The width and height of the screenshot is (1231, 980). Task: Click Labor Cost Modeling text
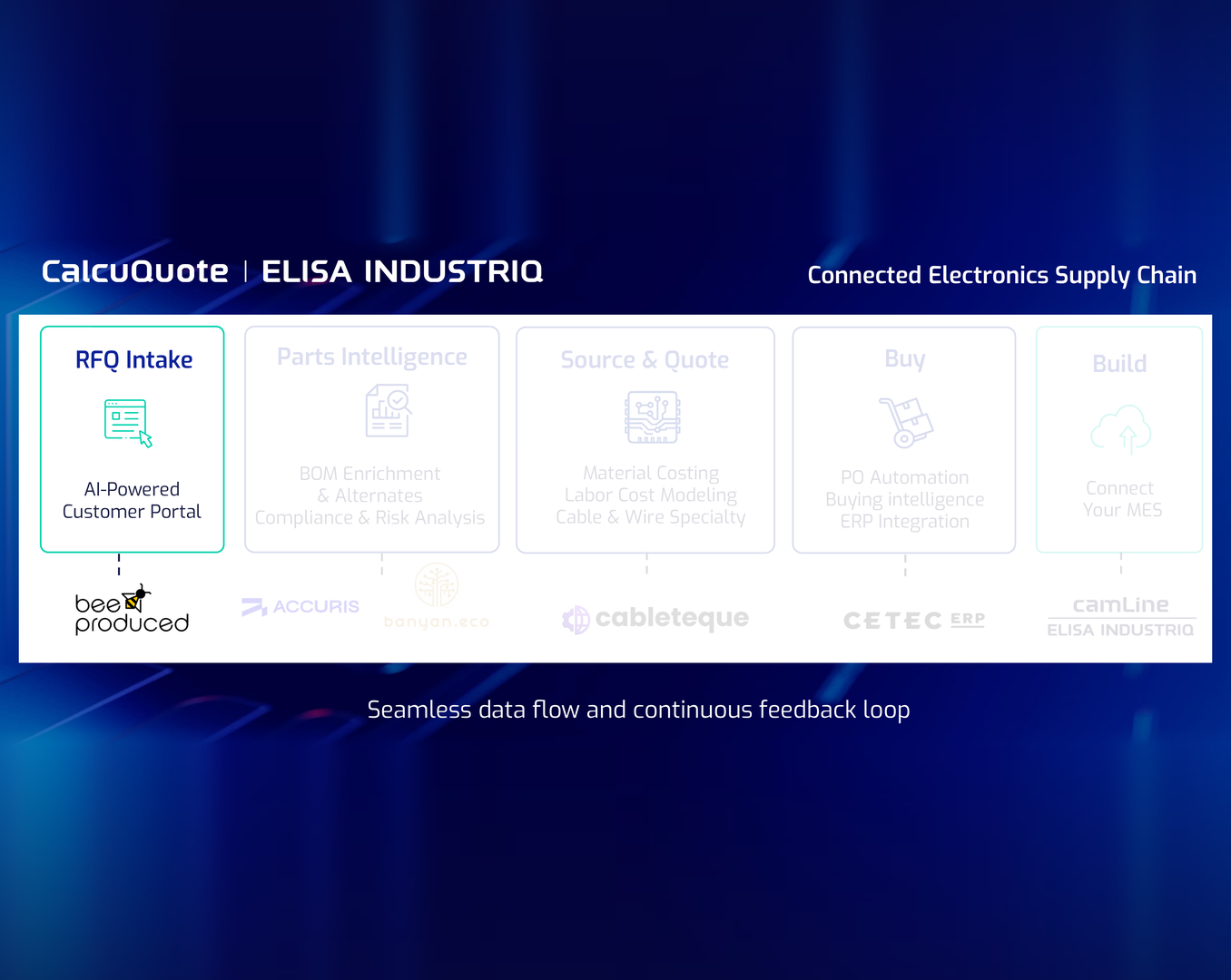click(651, 495)
